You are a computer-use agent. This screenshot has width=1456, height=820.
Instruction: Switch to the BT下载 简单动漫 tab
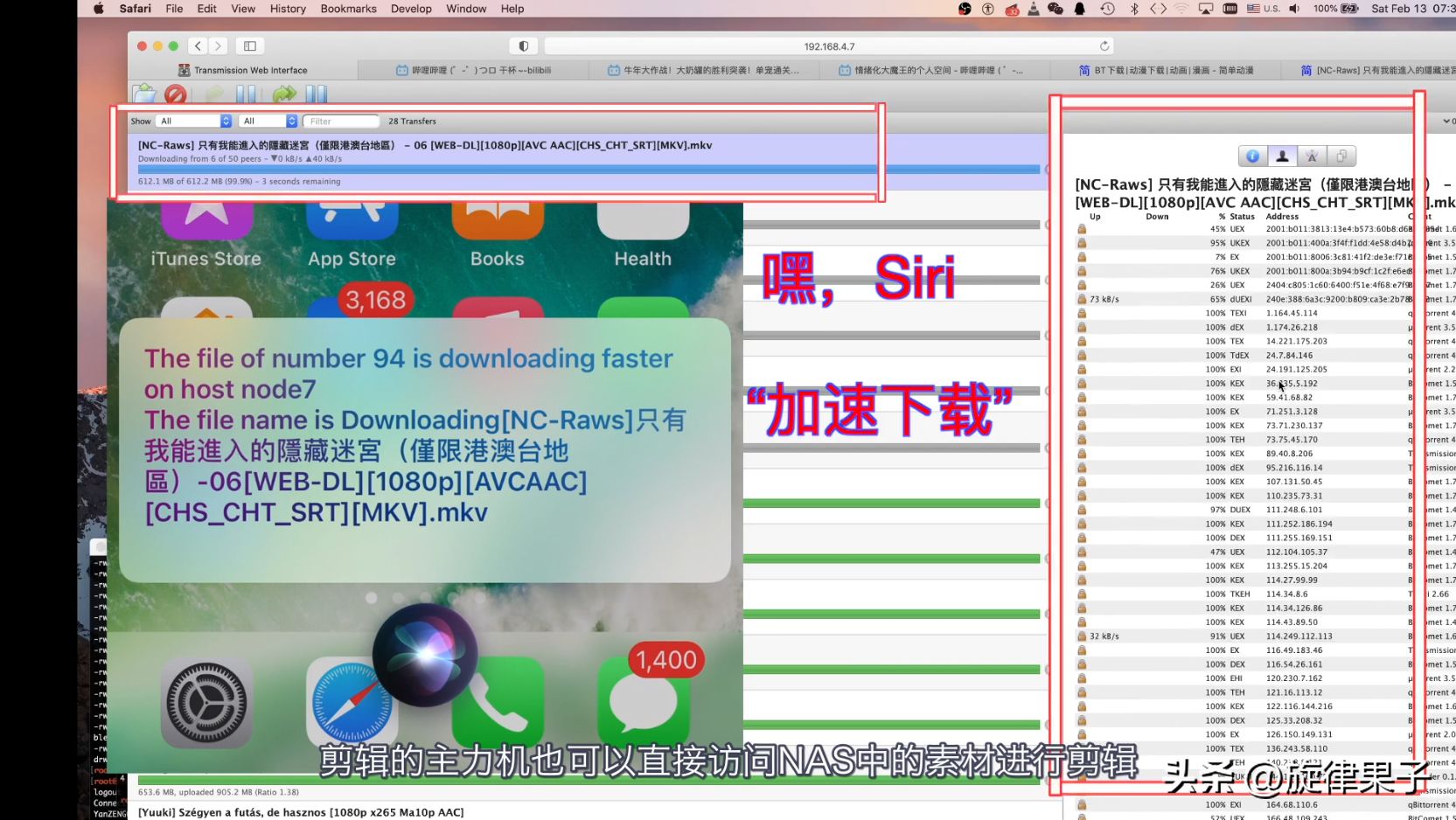(1167, 70)
